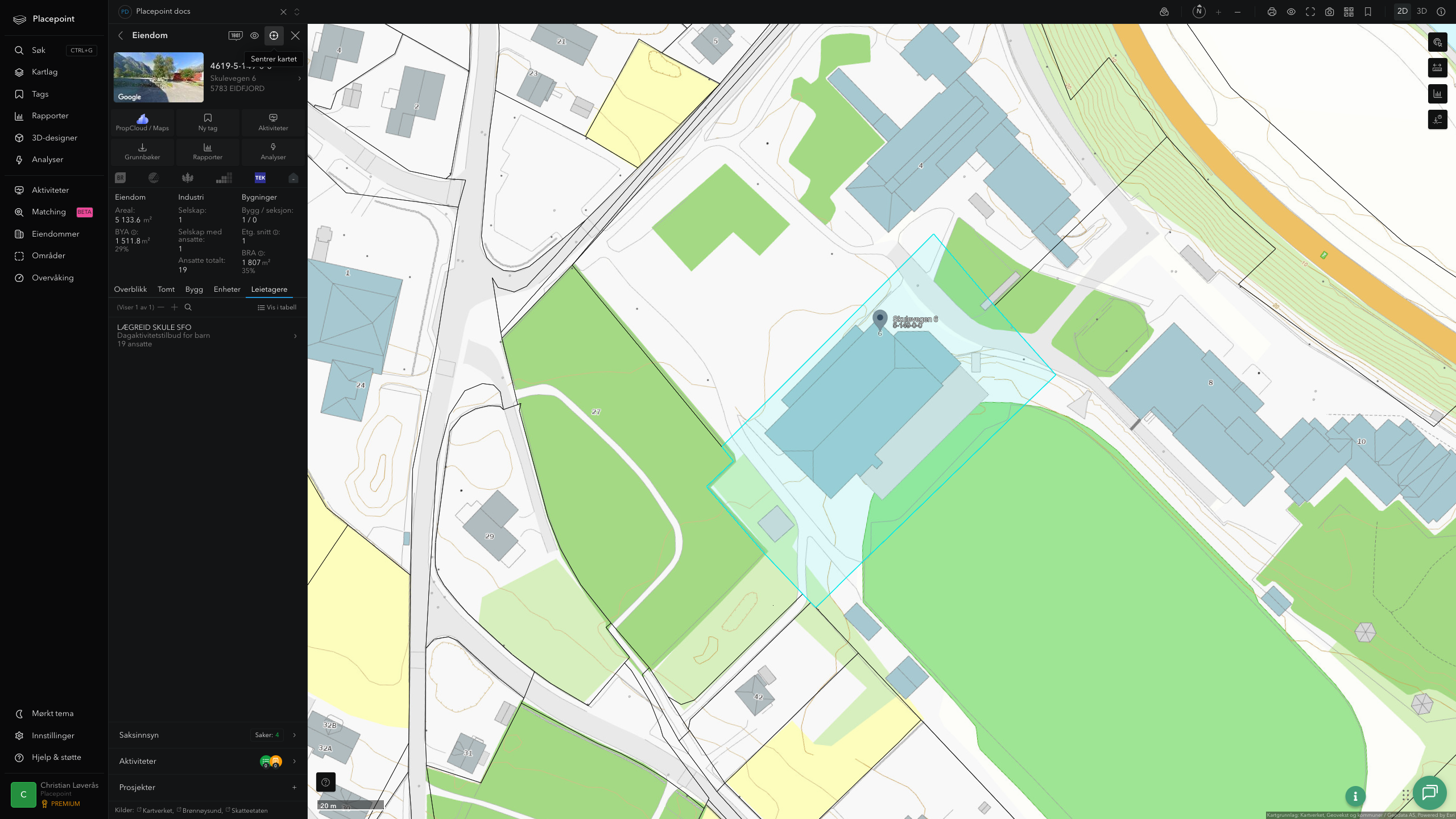The image size is (1456, 819).
Task: Click the compass north indicator
Action: tap(1199, 11)
